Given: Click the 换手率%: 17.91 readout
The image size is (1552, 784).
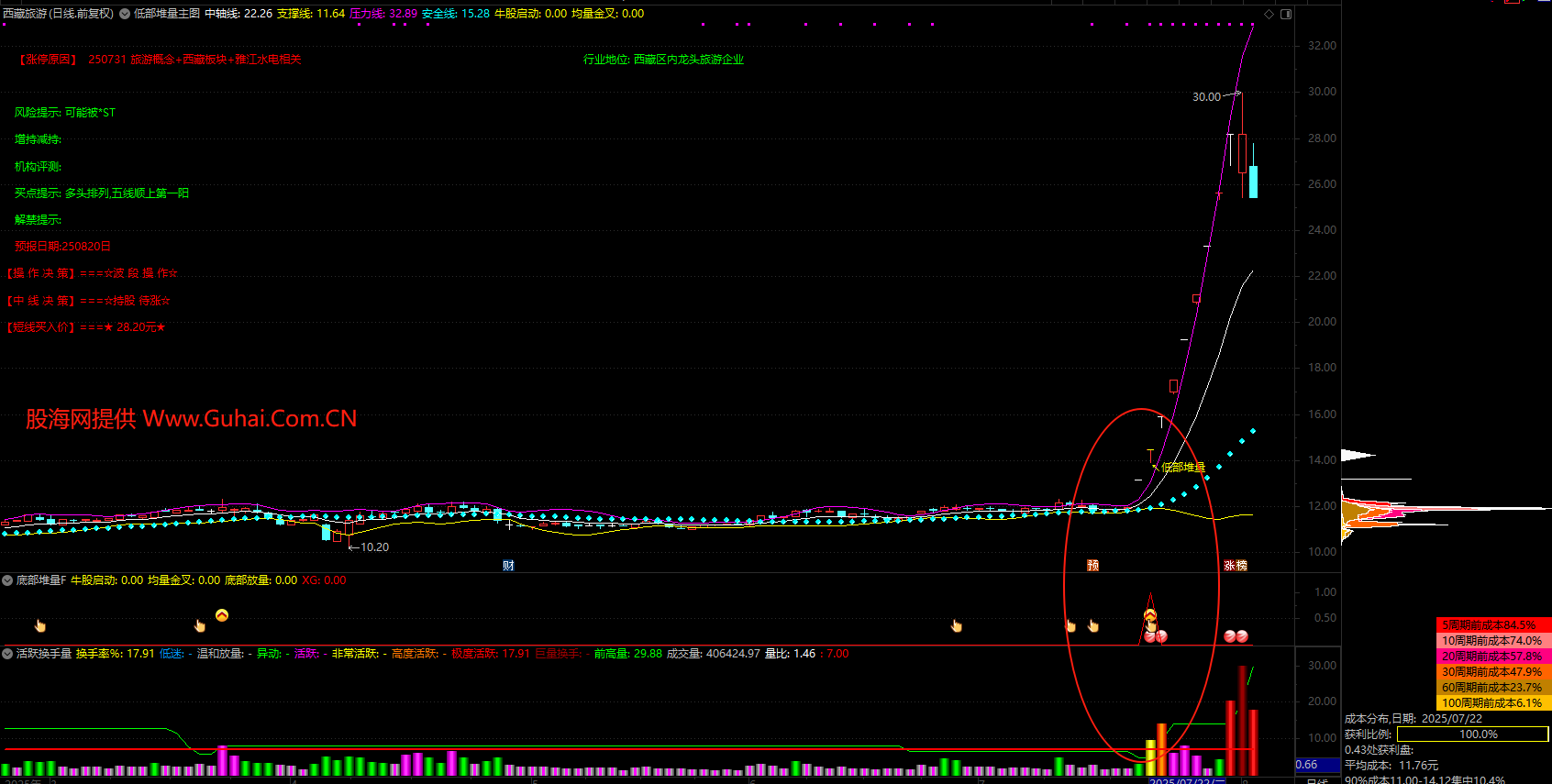Looking at the screenshot, I should point(116,654).
